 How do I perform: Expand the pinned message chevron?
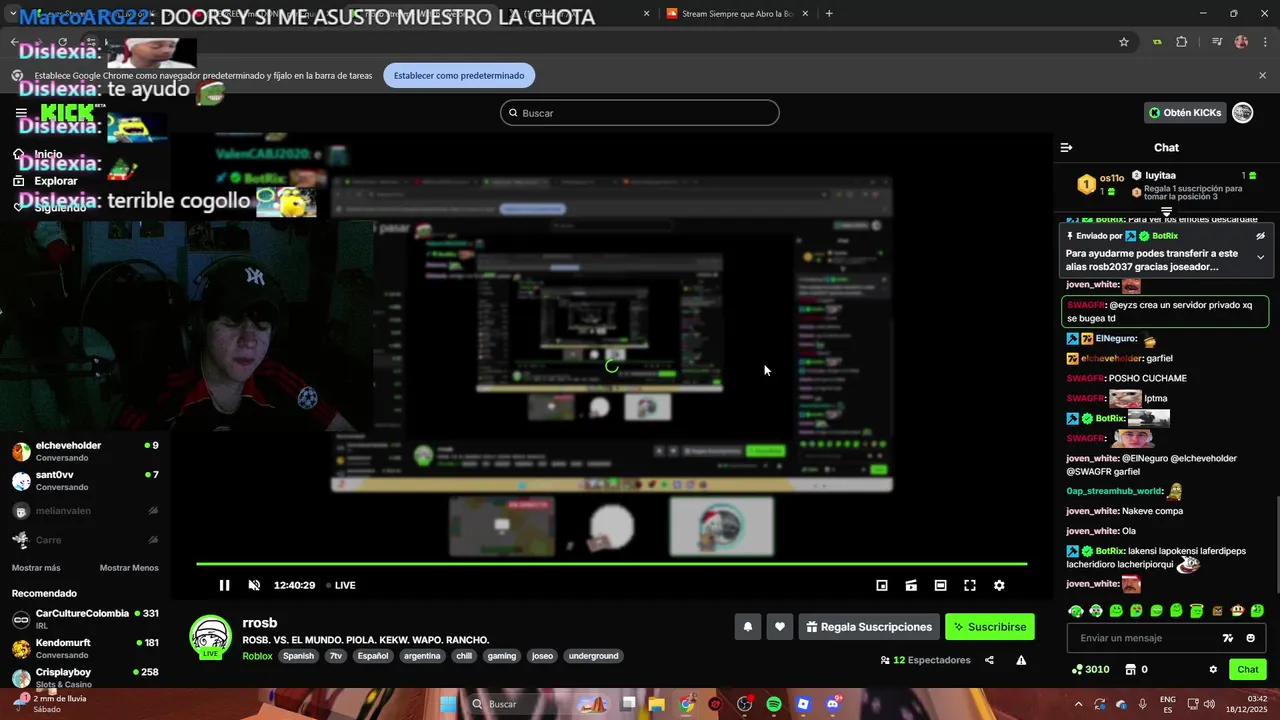click(1260, 257)
